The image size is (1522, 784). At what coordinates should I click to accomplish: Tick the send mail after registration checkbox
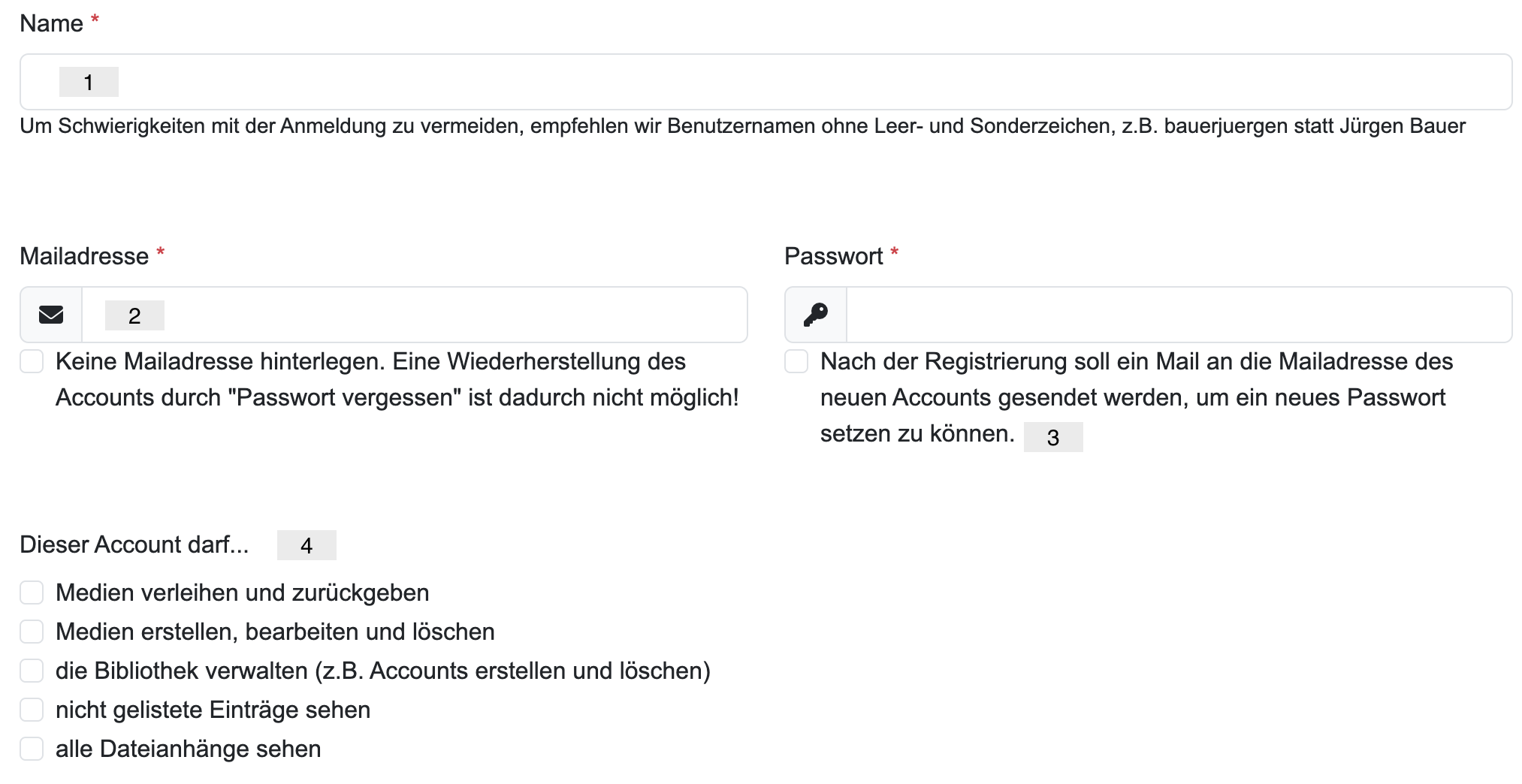point(796,361)
